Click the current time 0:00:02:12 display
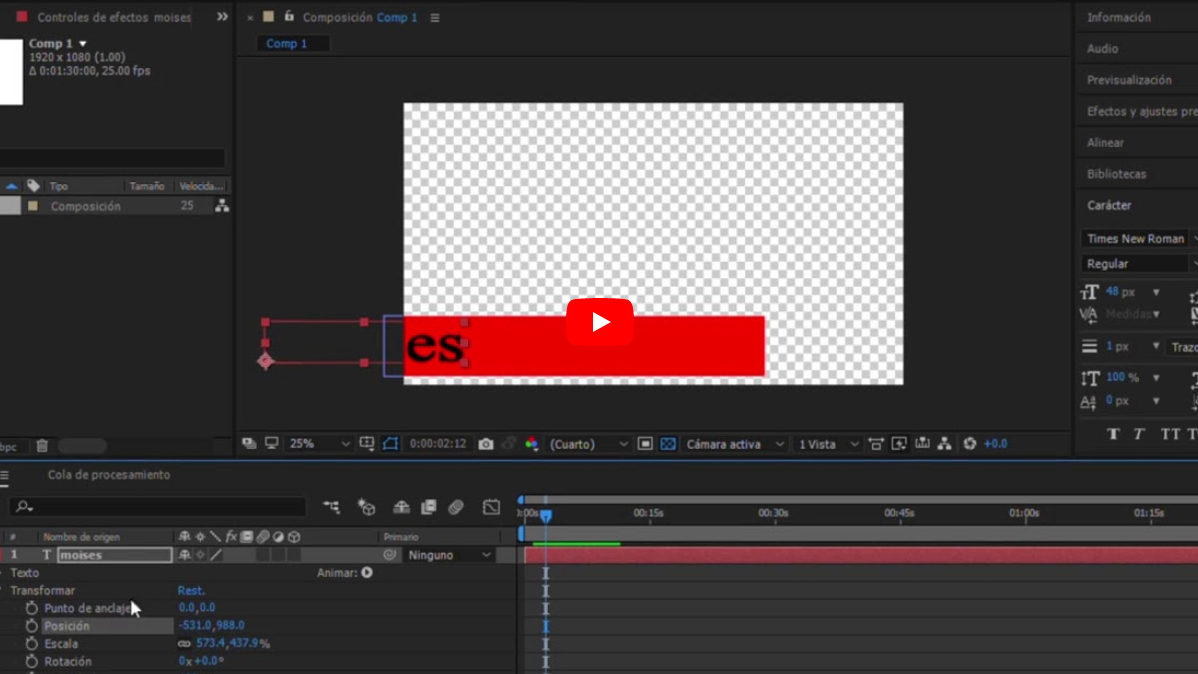Image resolution: width=1198 pixels, height=674 pixels. 438,444
